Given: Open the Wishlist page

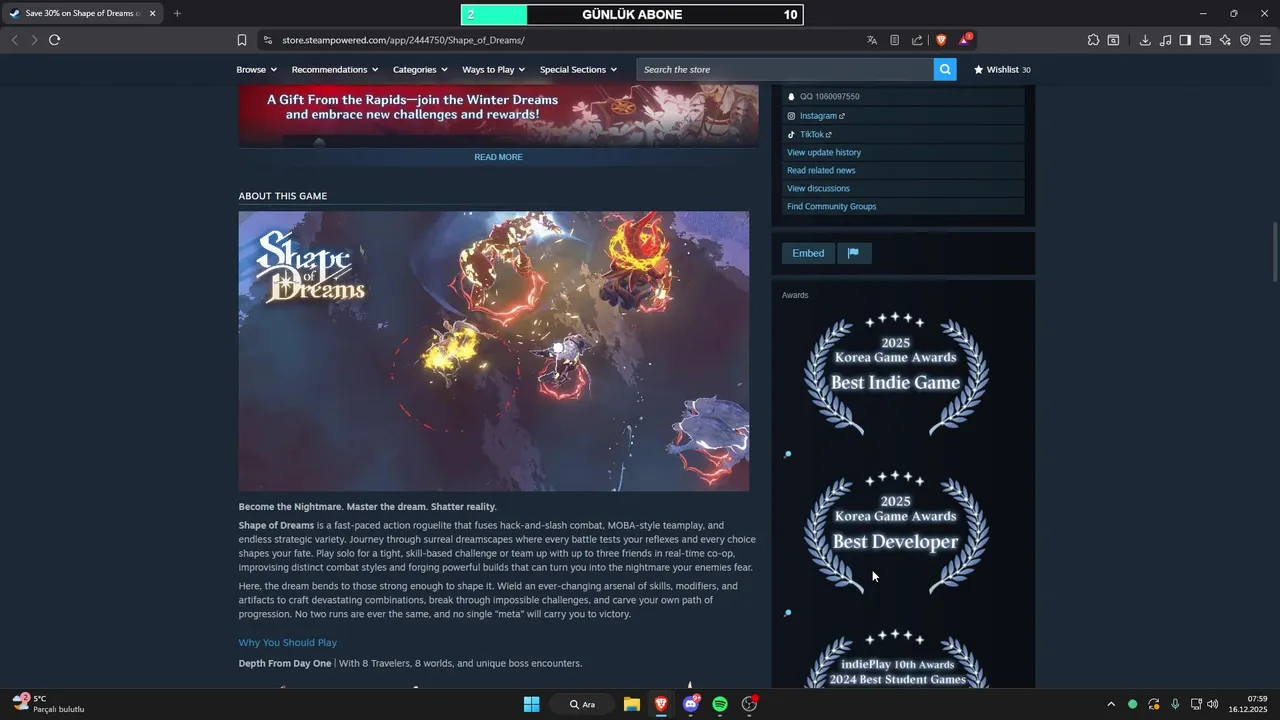Looking at the screenshot, I should pyautogui.click(x=1002, y=69).
